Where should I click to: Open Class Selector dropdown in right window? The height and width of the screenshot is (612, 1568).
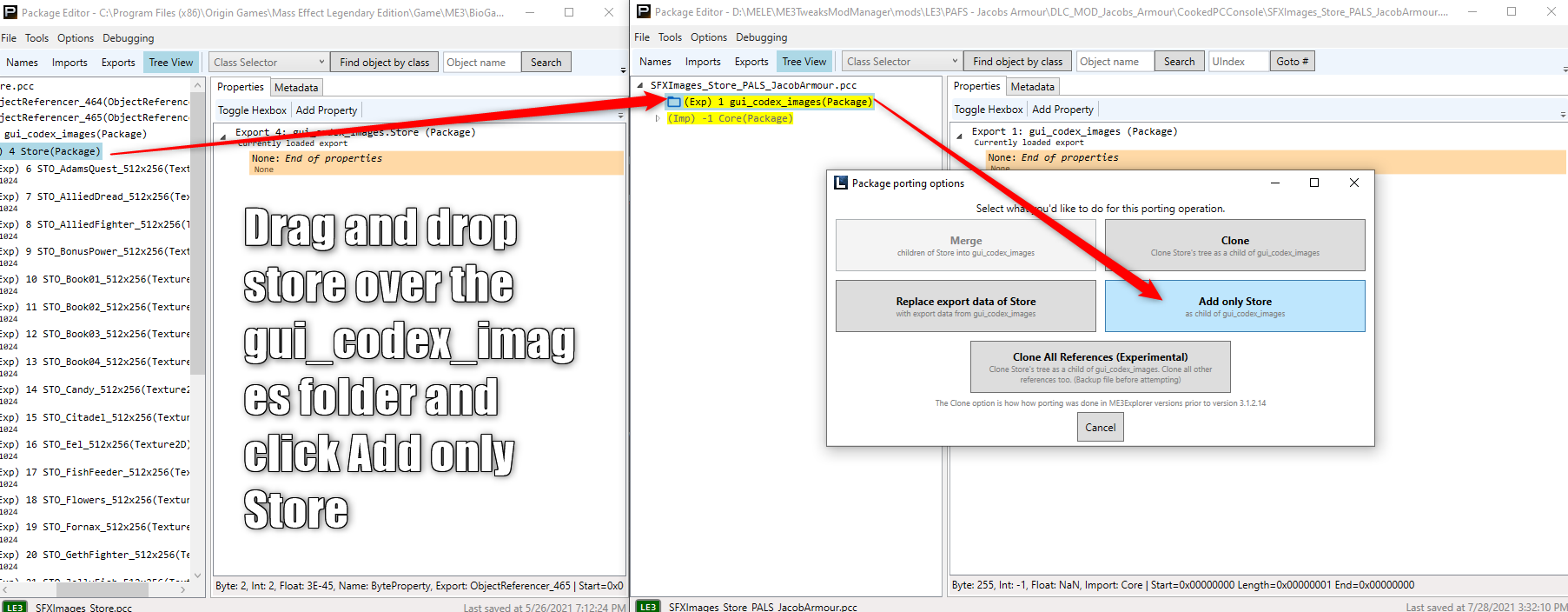click(902, 62)
